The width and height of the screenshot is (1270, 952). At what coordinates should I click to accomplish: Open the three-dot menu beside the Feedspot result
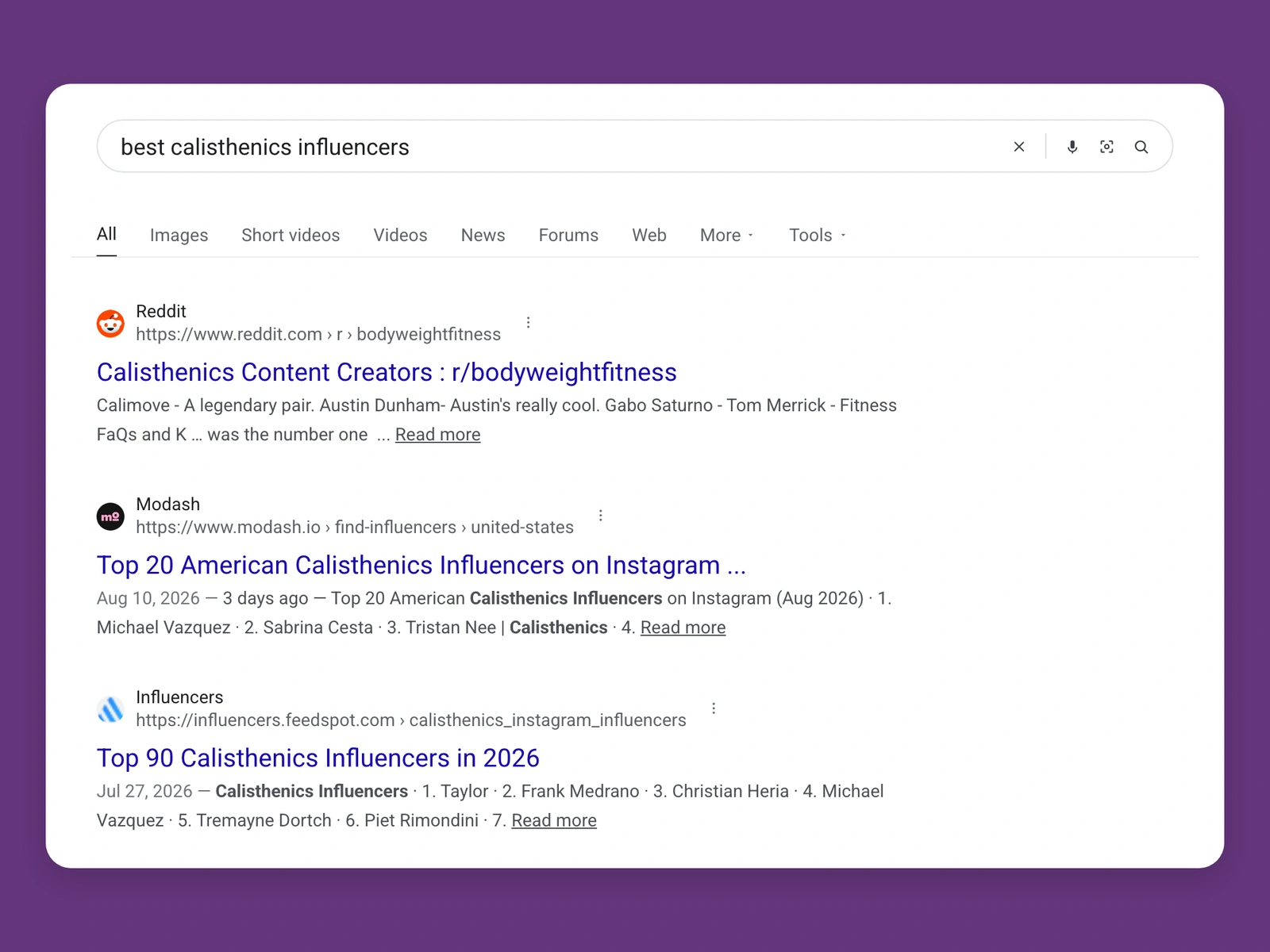714,708
